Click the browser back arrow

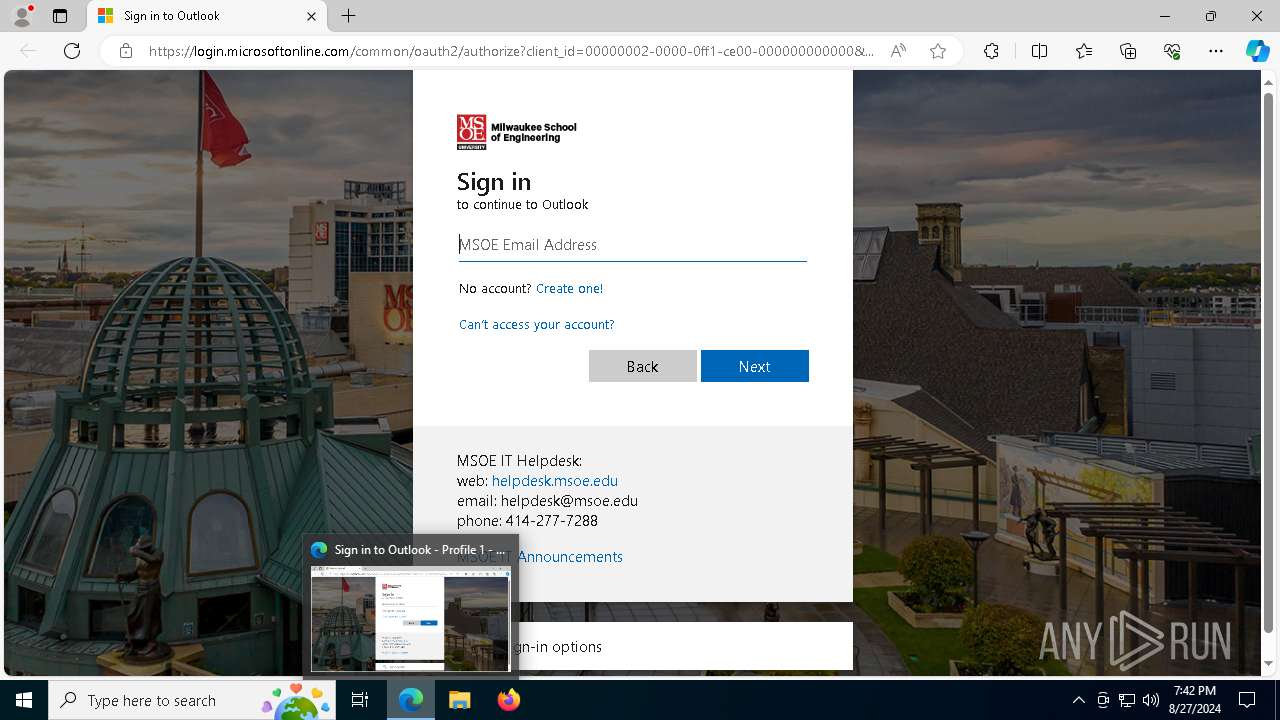[x=28, y=51]
